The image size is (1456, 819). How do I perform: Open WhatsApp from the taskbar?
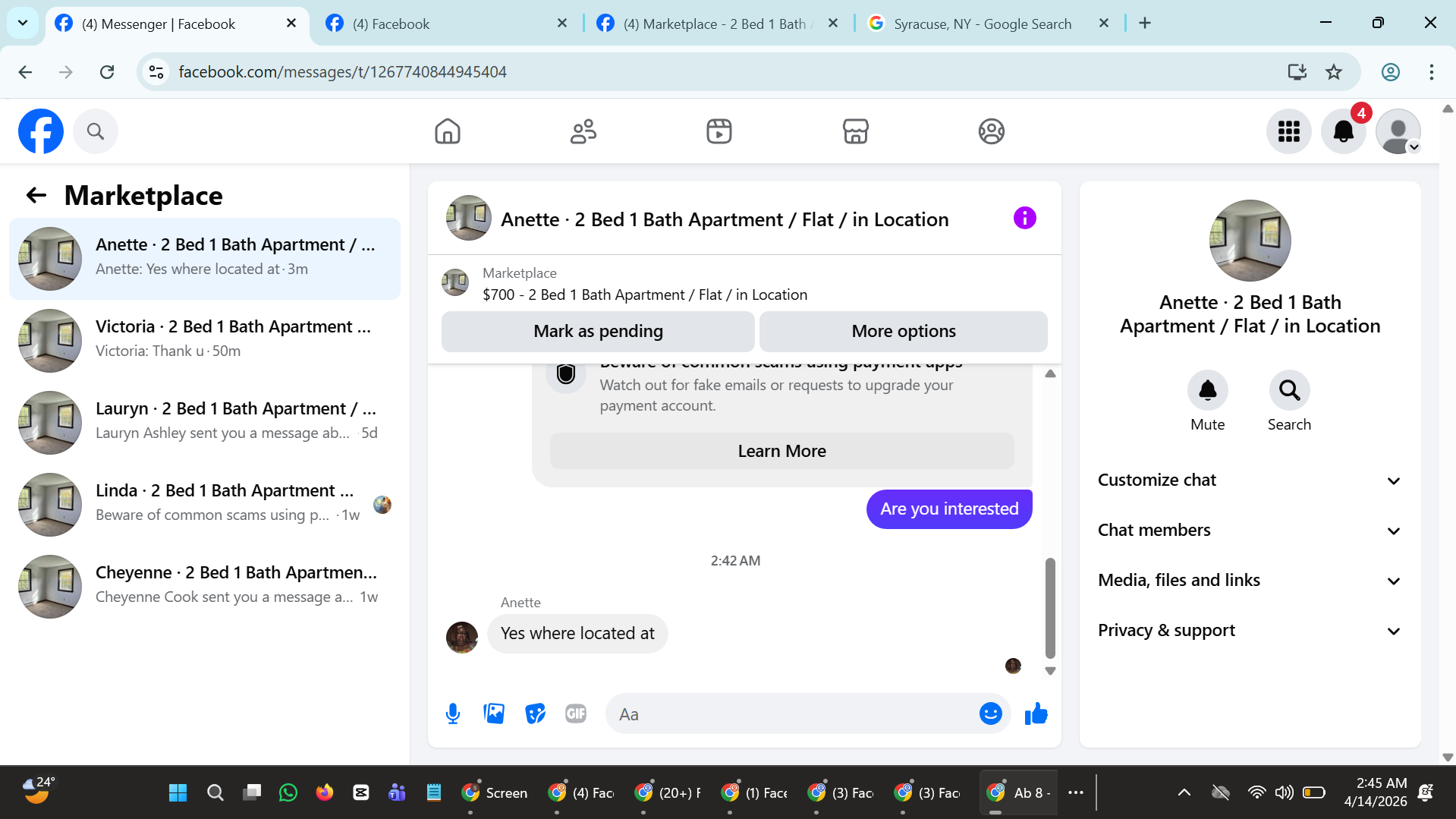[288, 793]
